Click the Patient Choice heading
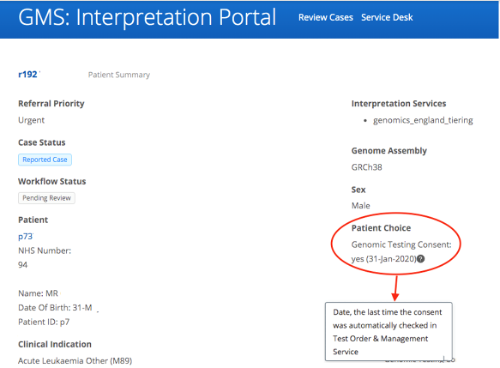The image size is (500, 368). tap(381, 228)
